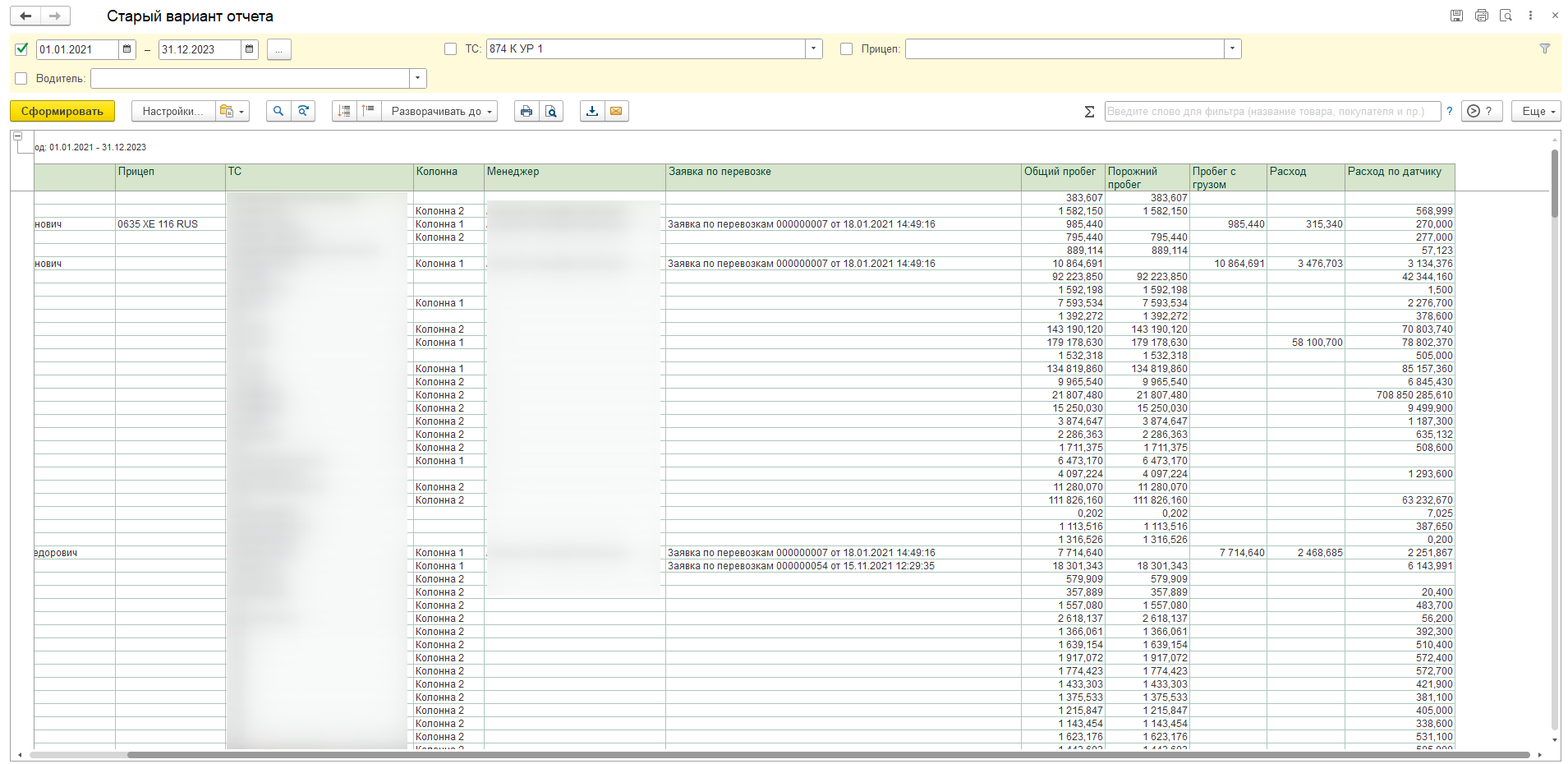Click the filter funnel icon
This screenshot has width=1568, height=764.
1544,49
